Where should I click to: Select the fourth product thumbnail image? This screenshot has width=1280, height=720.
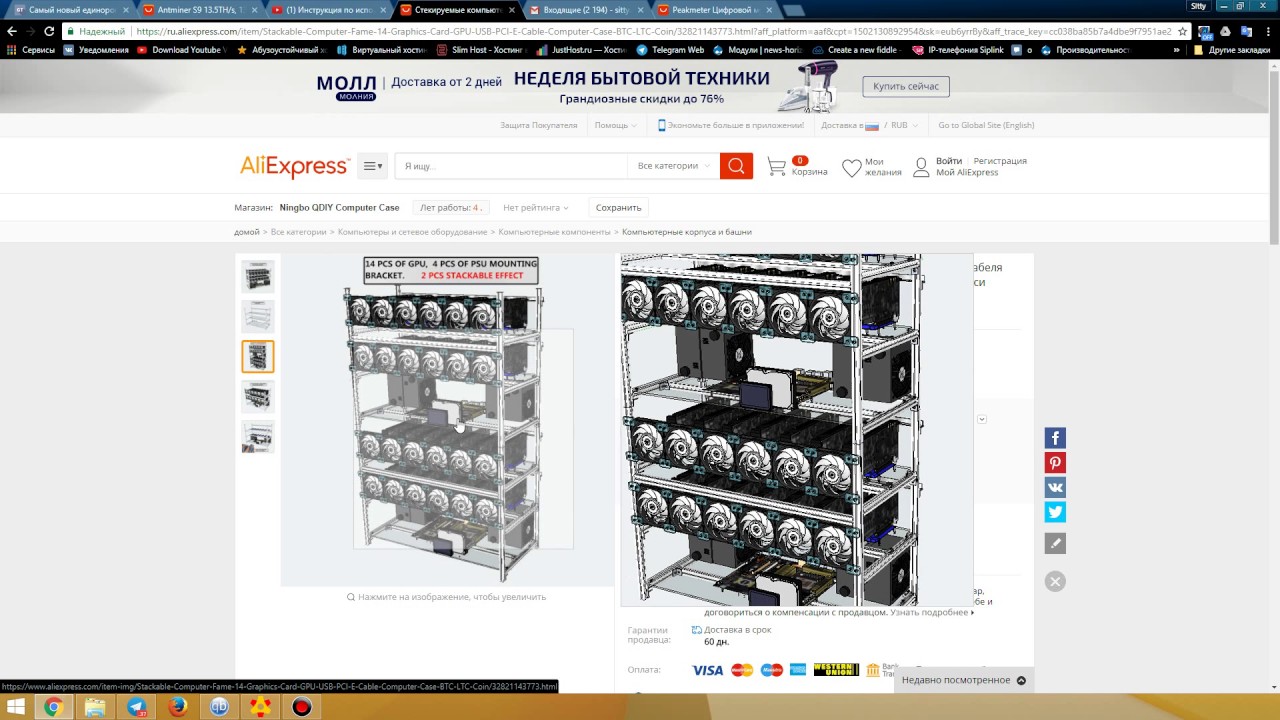pyautogui.click(x=258, y=397)
